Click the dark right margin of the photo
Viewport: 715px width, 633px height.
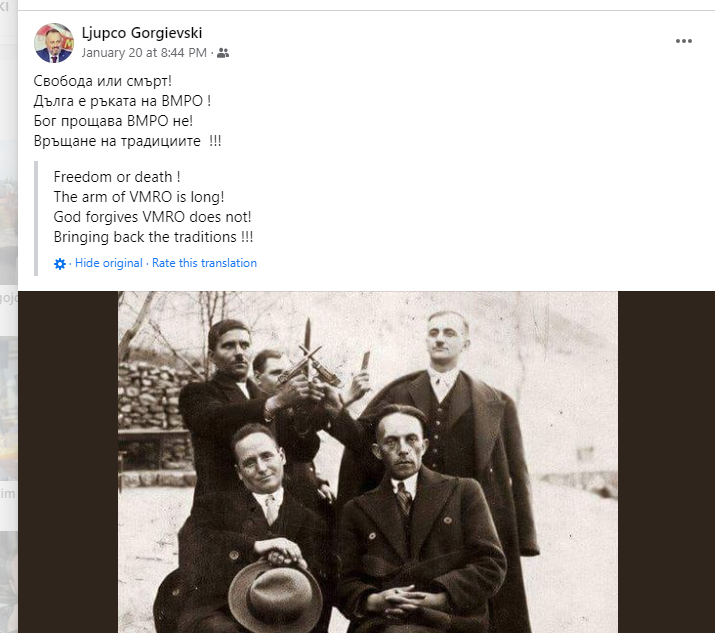(x=666, y=462)
